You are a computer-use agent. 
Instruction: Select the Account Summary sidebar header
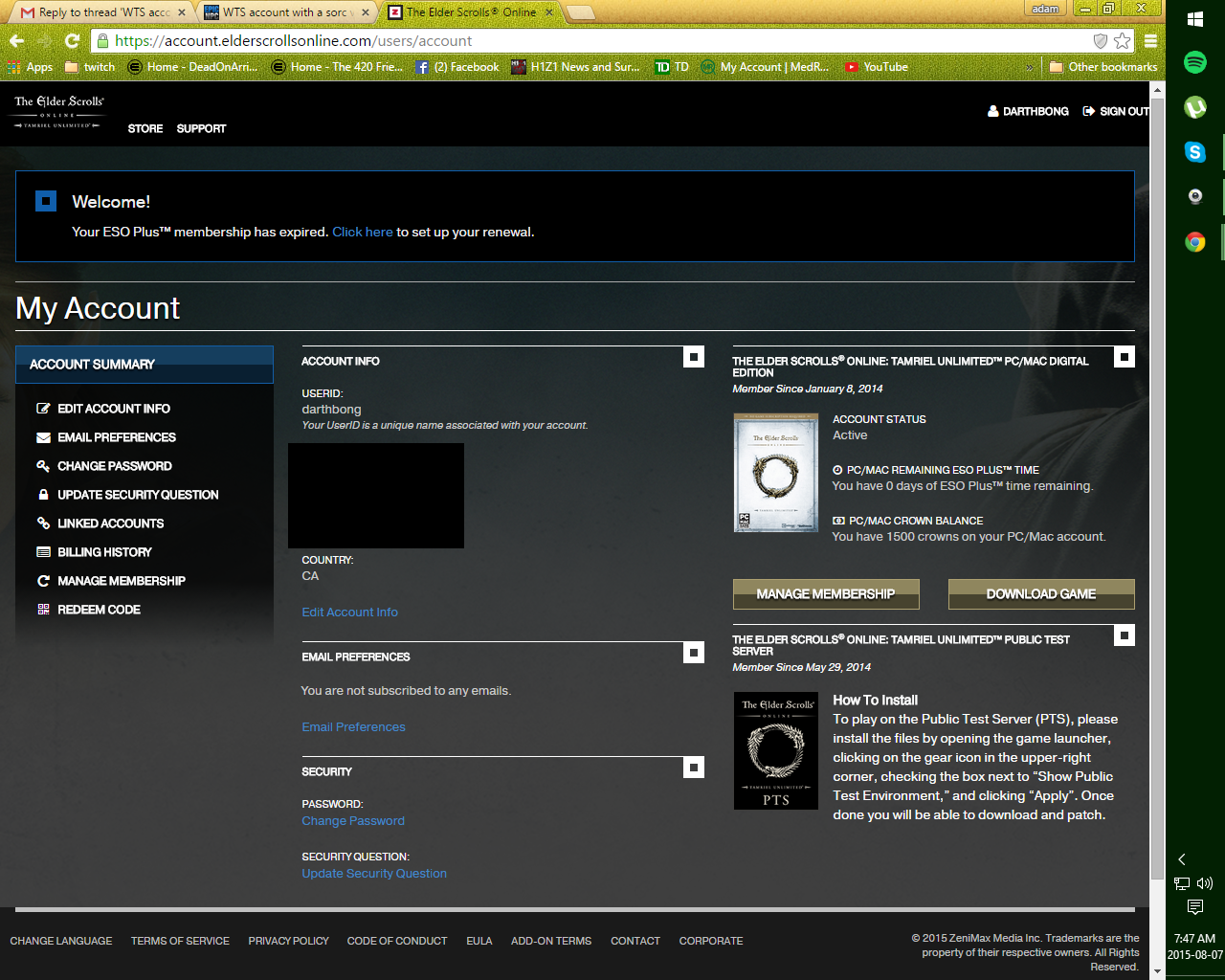tap(145, 365)
